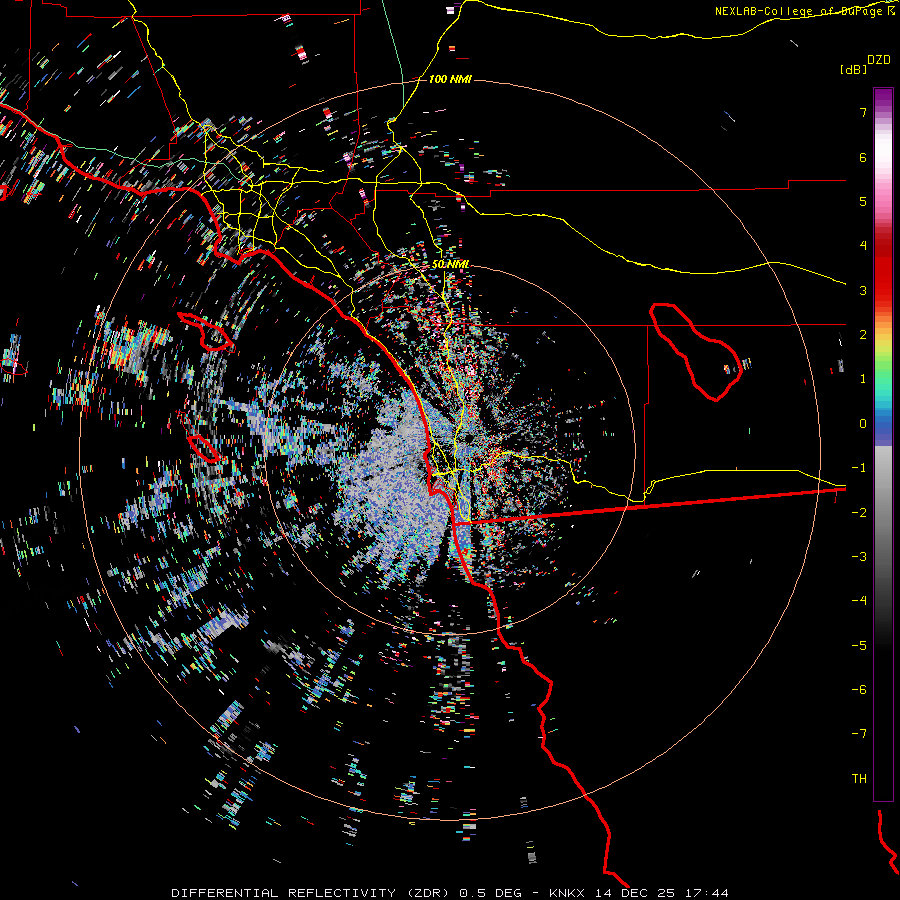Screen dimensions: 900x900
Task: Click the 6 value on the color scale
Action: tap(863, 157)
